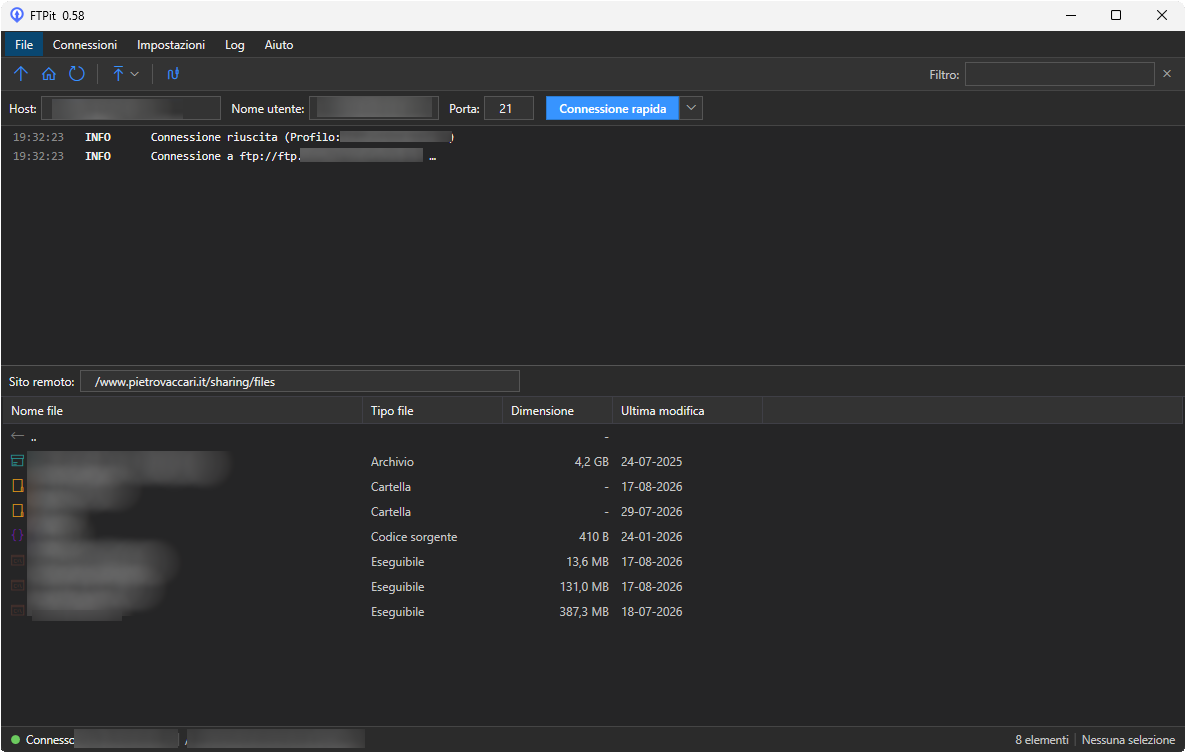
Task: Click the folder icon dated 29-07-2026
Action: 17,511
